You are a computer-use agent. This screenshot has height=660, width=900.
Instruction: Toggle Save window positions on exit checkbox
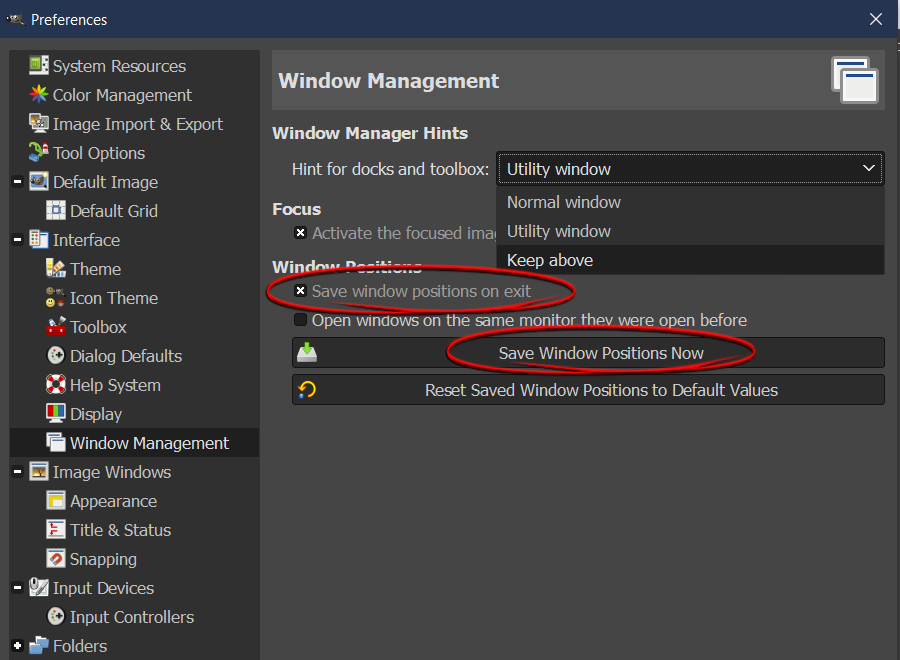tap(300, 291)
